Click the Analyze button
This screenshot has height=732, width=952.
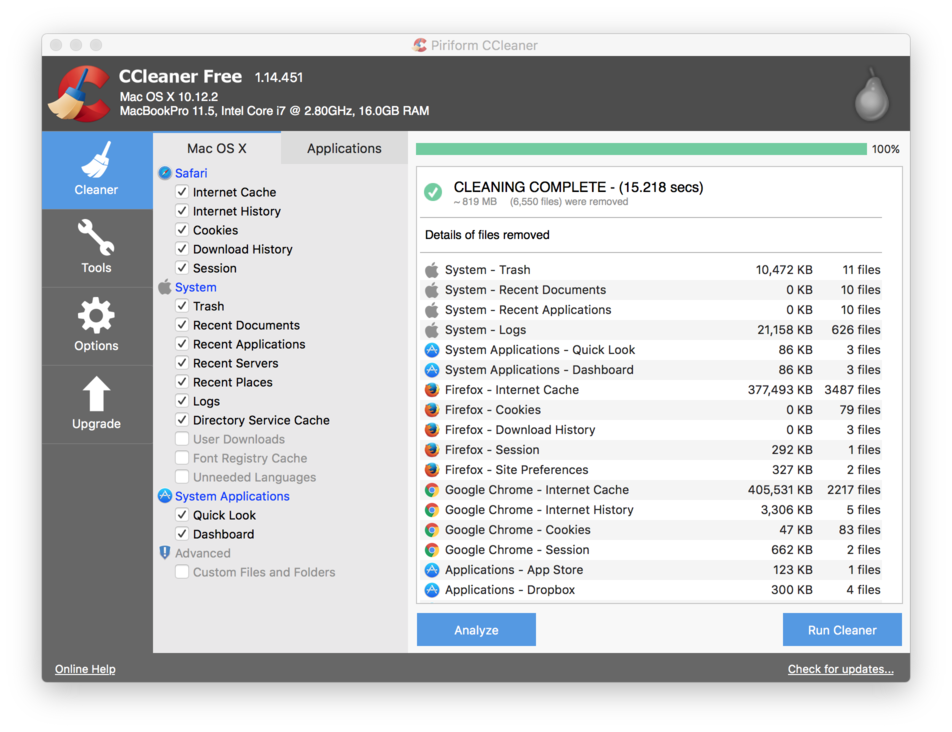pyautogui.click(x=476, y=629)
